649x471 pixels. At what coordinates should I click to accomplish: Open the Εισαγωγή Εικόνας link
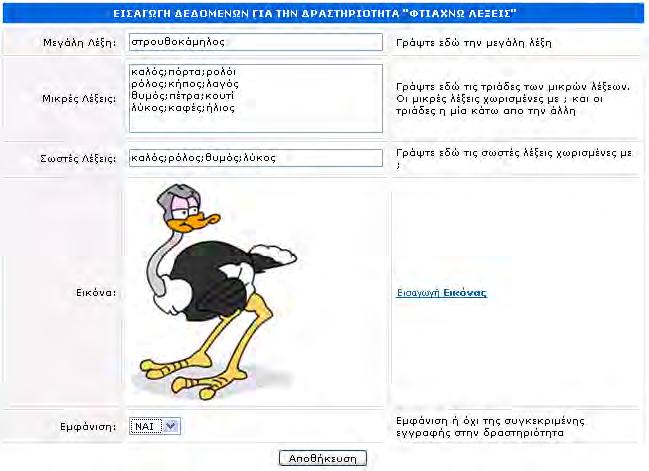point(441,293)
